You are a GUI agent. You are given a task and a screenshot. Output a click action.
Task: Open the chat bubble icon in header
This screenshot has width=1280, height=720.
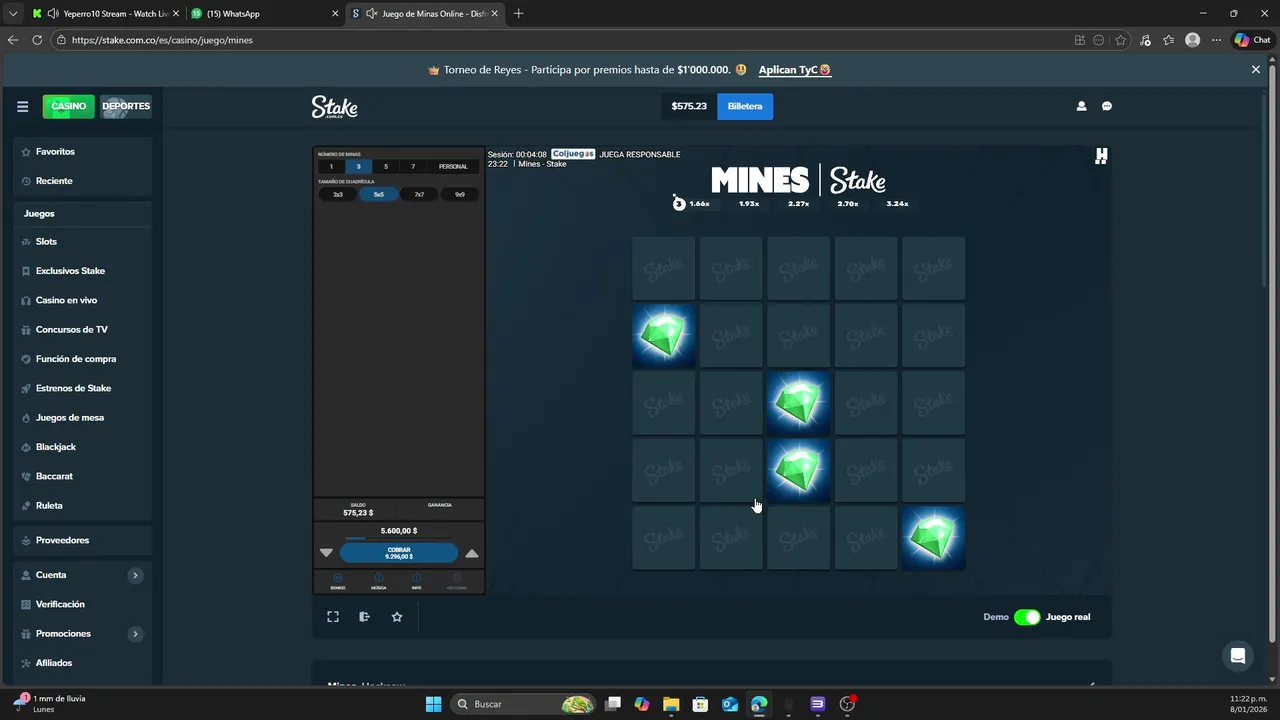[1107, 106]
